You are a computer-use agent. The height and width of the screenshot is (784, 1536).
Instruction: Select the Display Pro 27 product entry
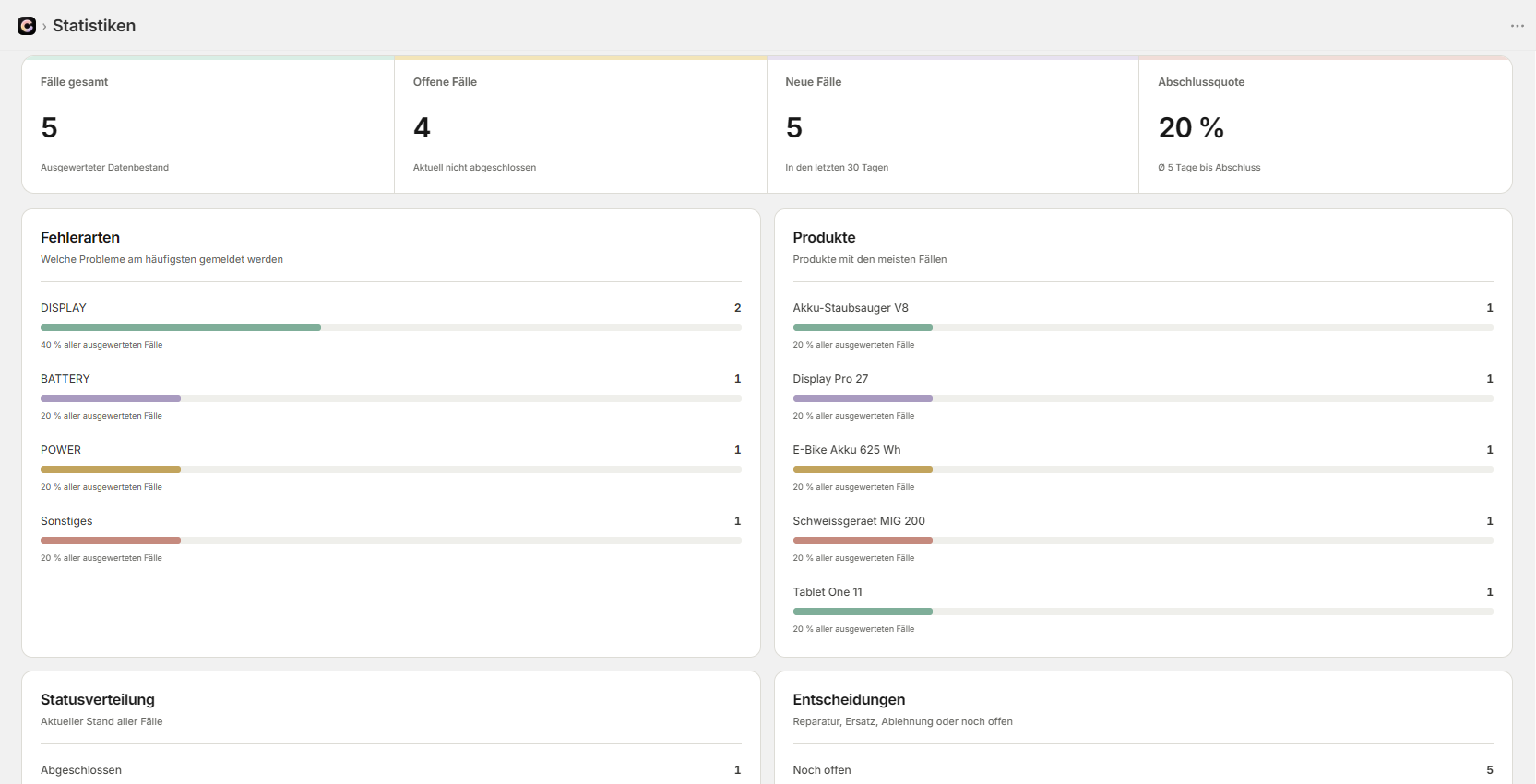point(1143,397)
